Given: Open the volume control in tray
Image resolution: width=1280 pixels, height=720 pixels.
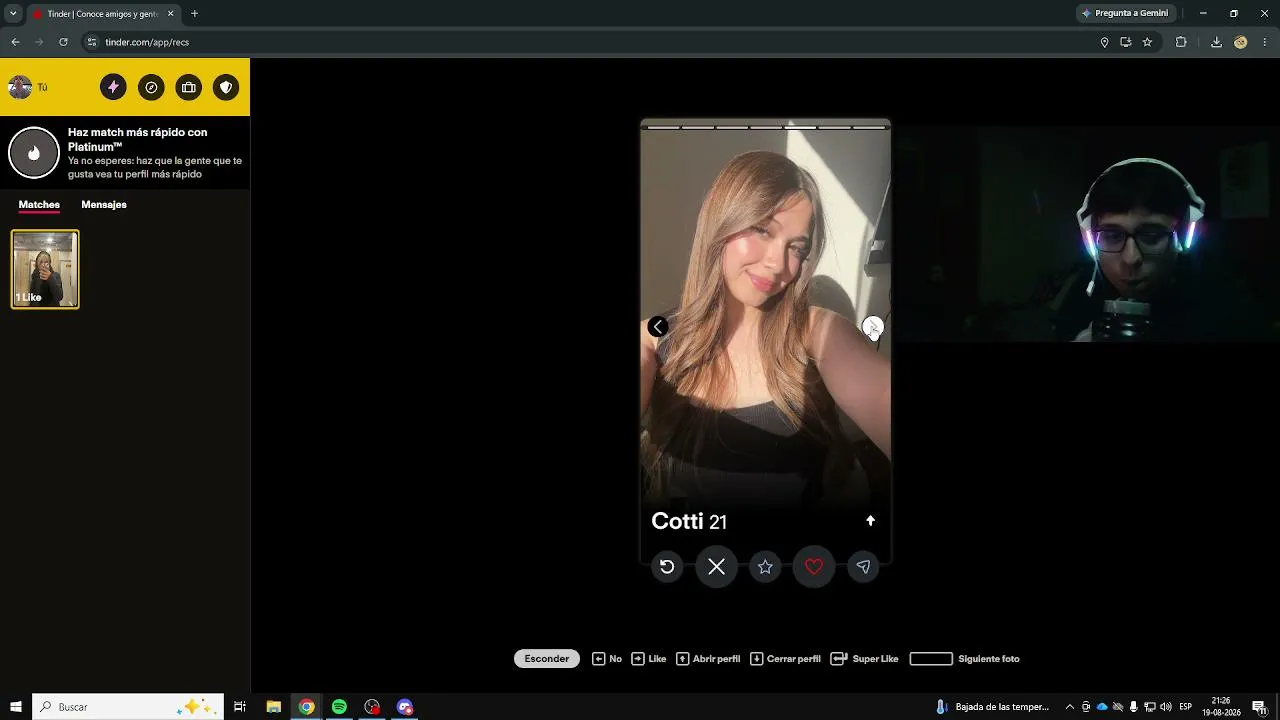Looking at the screenshot, I should coord(1165,707).
